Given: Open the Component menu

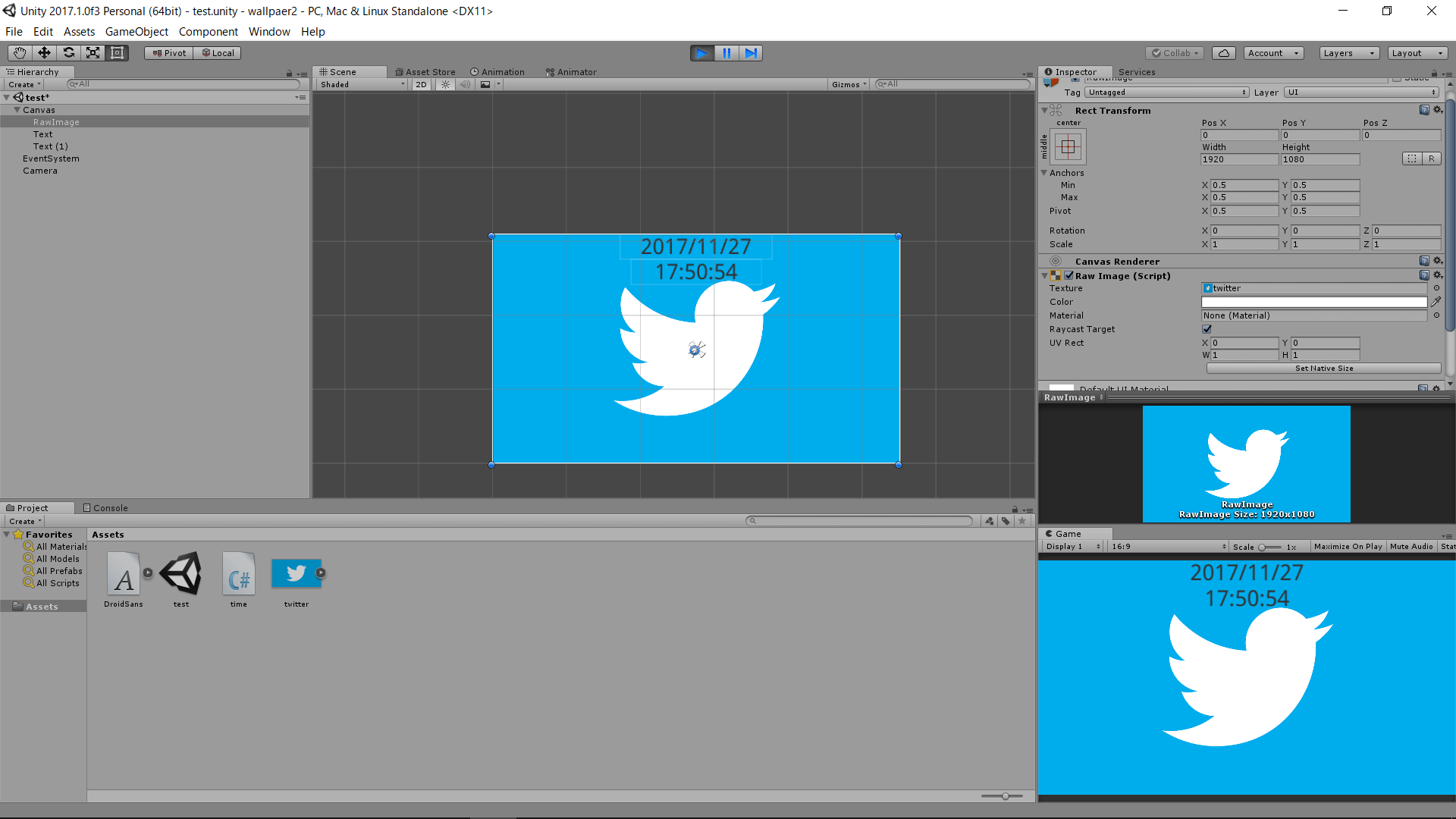Looking at the screenshot, I should coord(208,32).
